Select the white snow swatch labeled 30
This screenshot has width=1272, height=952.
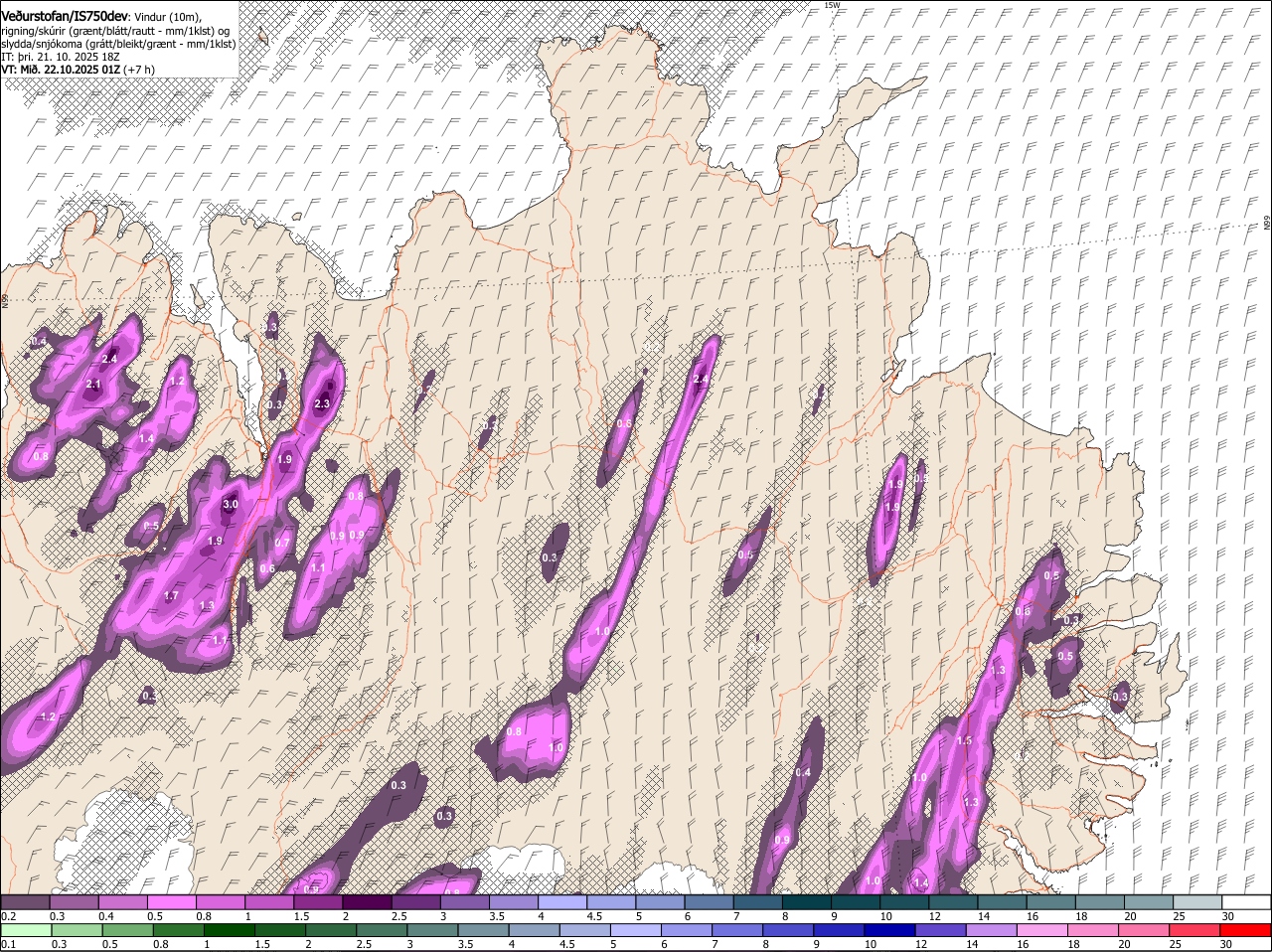[x=1246, y=902]
